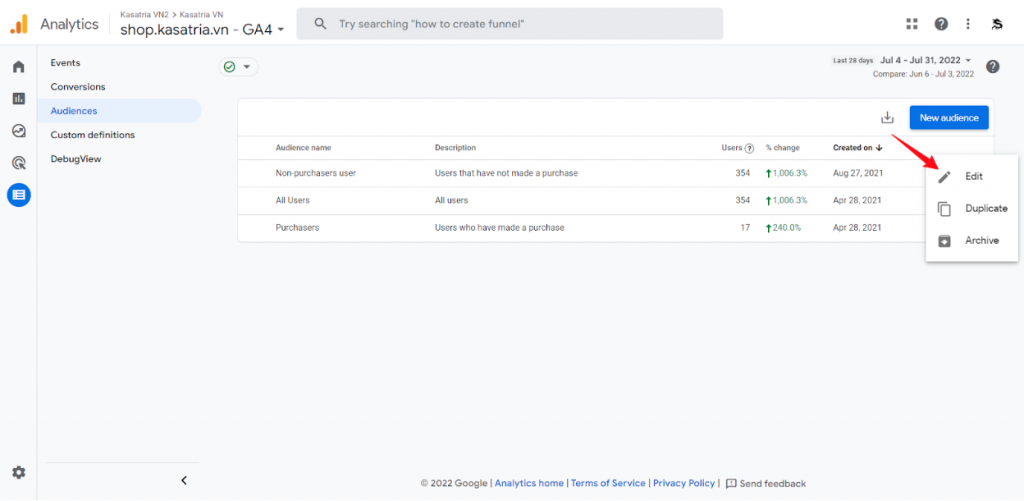Click the 240.0% change value
The image size is (1024, 501).
(x=783, y=228)
